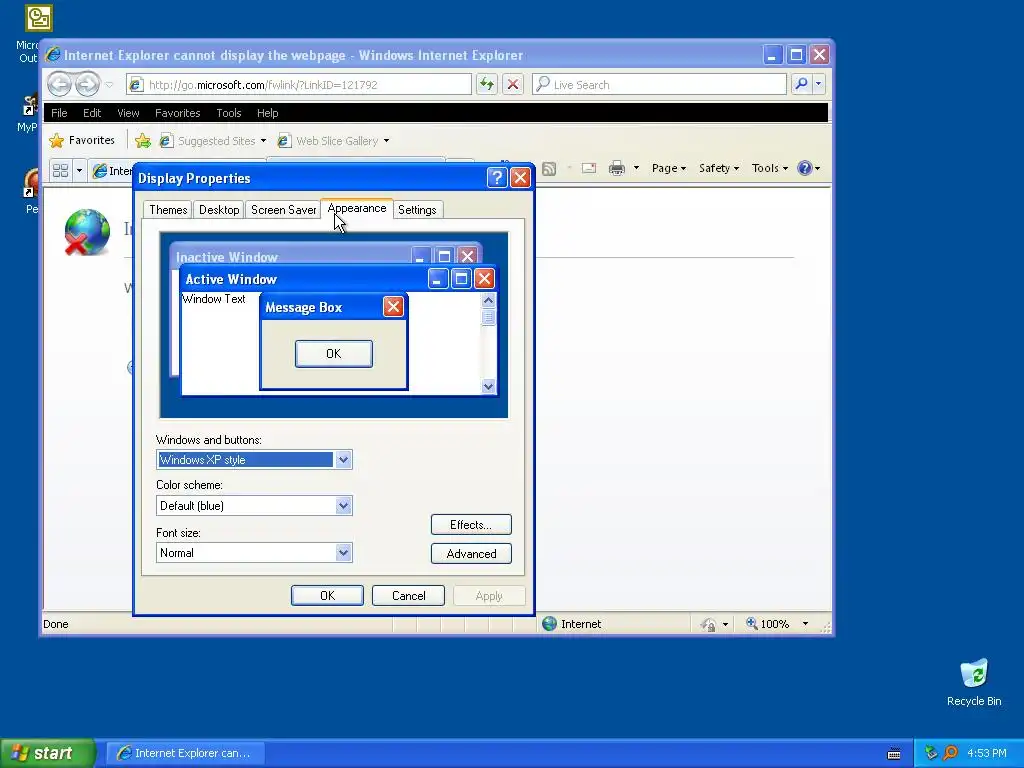The width and height of the screenshot is (1024, 768).
Task: Click the protected mode lock icon in status bar
Action: tap(708, 624)
